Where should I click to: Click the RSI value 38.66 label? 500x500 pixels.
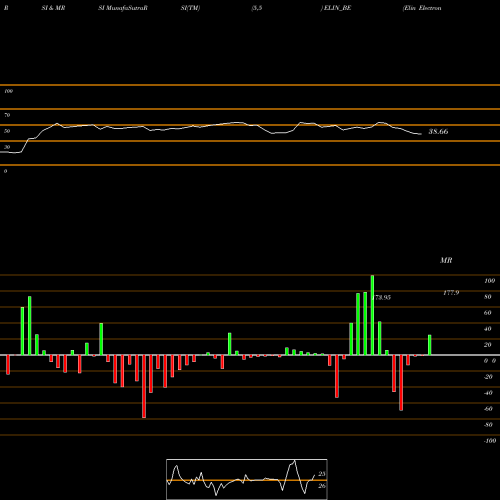click(438, 132)
